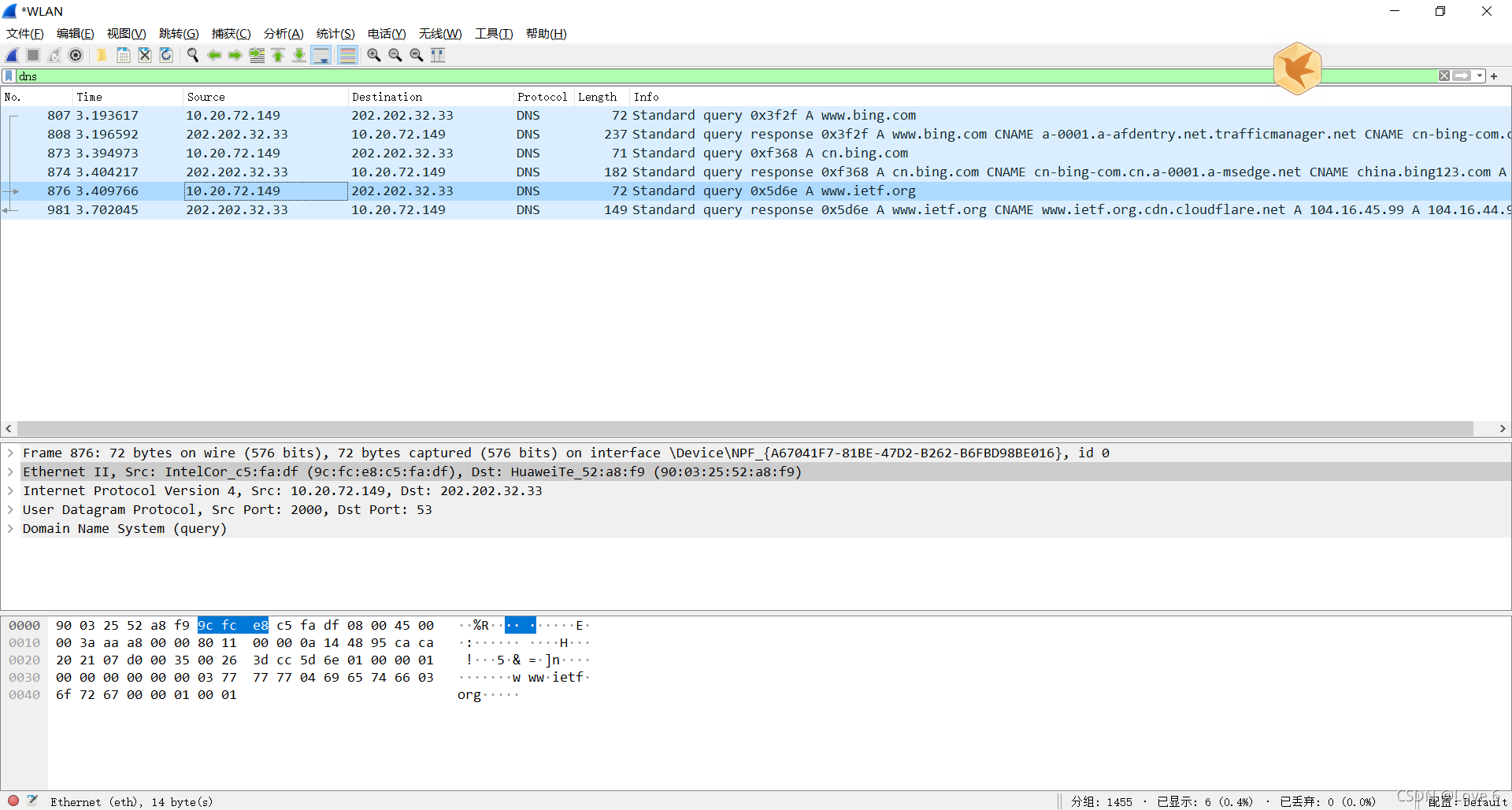This screenshot has height=810, width=1512.
Task: Go back to previous packet in history
Action: tap(214, 55)
